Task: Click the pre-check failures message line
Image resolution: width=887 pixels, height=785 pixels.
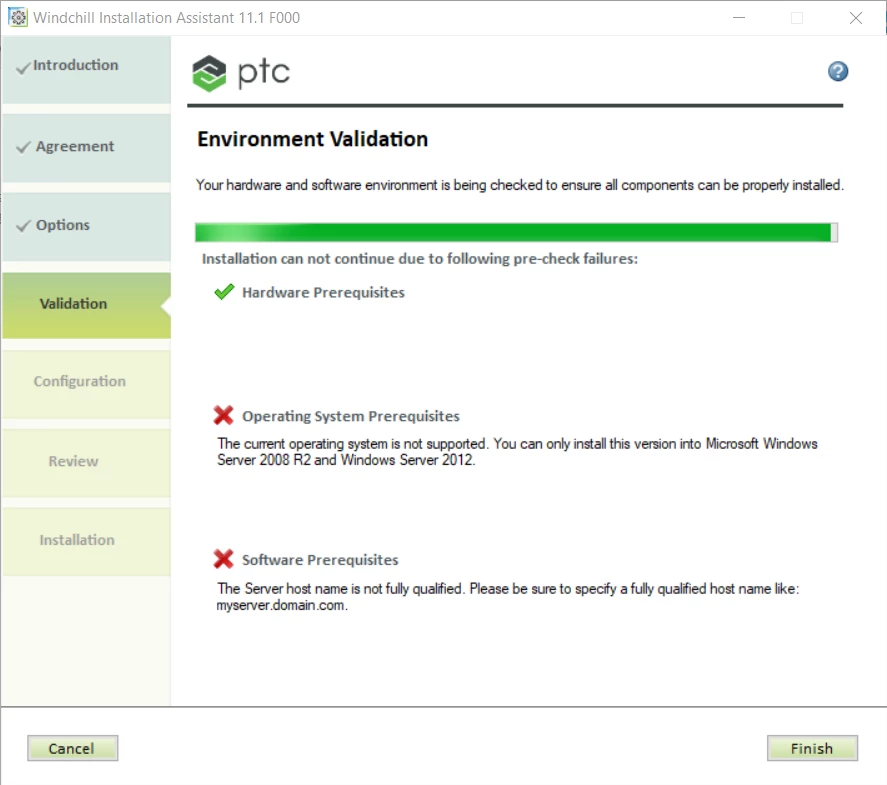Action: [420, 259]
